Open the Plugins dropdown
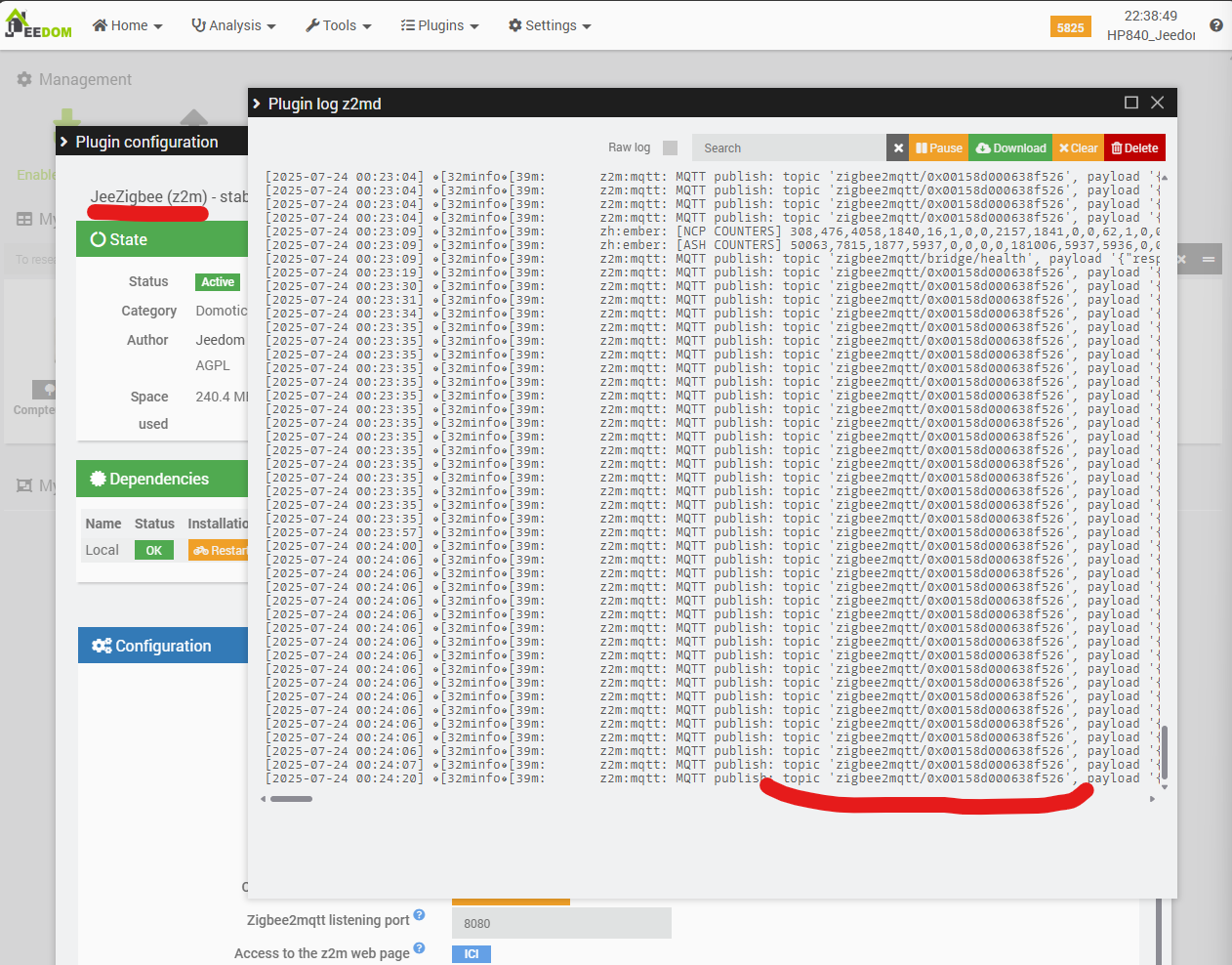This screenshot has height=965, width=1232. 439,25
